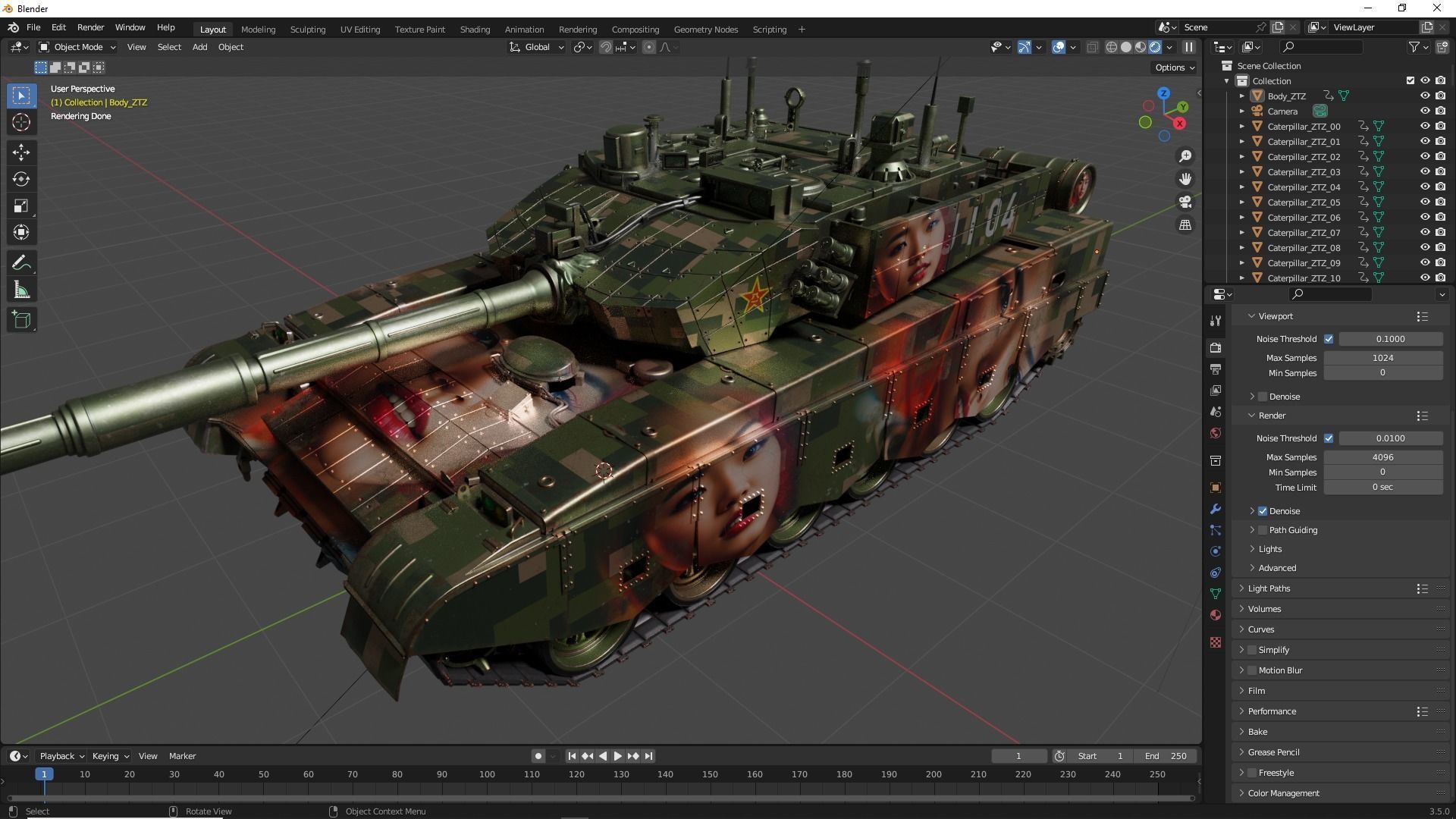Open the Render properties tab
Screen dimensions: 1456x819
click(x=1216, y=347)
